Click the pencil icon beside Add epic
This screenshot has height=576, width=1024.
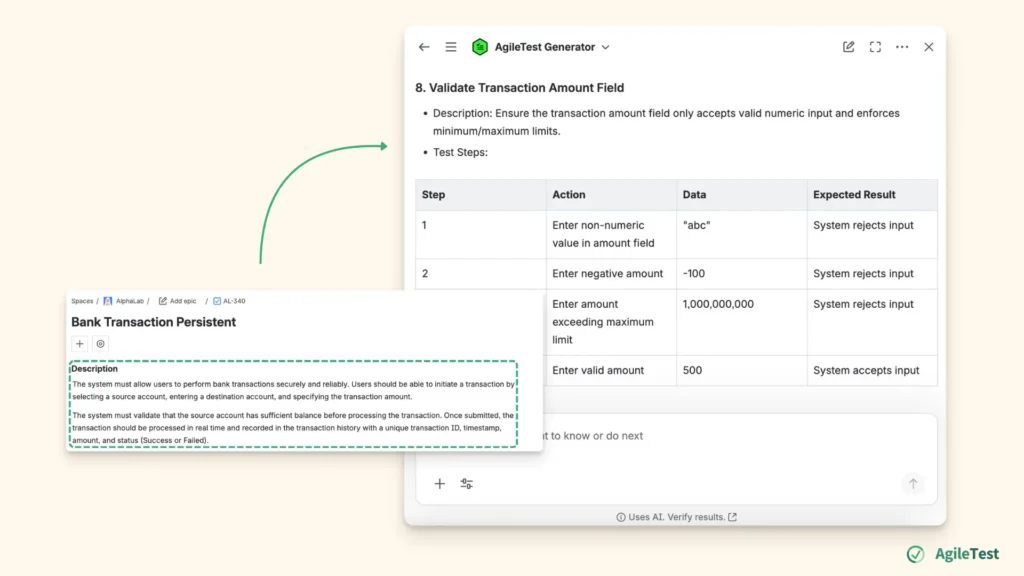163,301
